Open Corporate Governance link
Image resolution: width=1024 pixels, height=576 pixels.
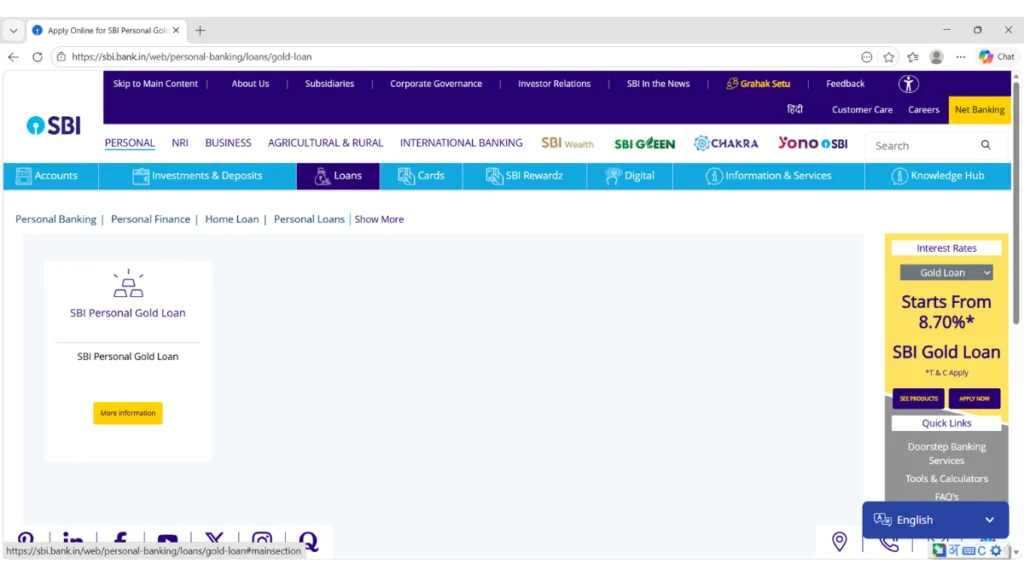[436, 84]
